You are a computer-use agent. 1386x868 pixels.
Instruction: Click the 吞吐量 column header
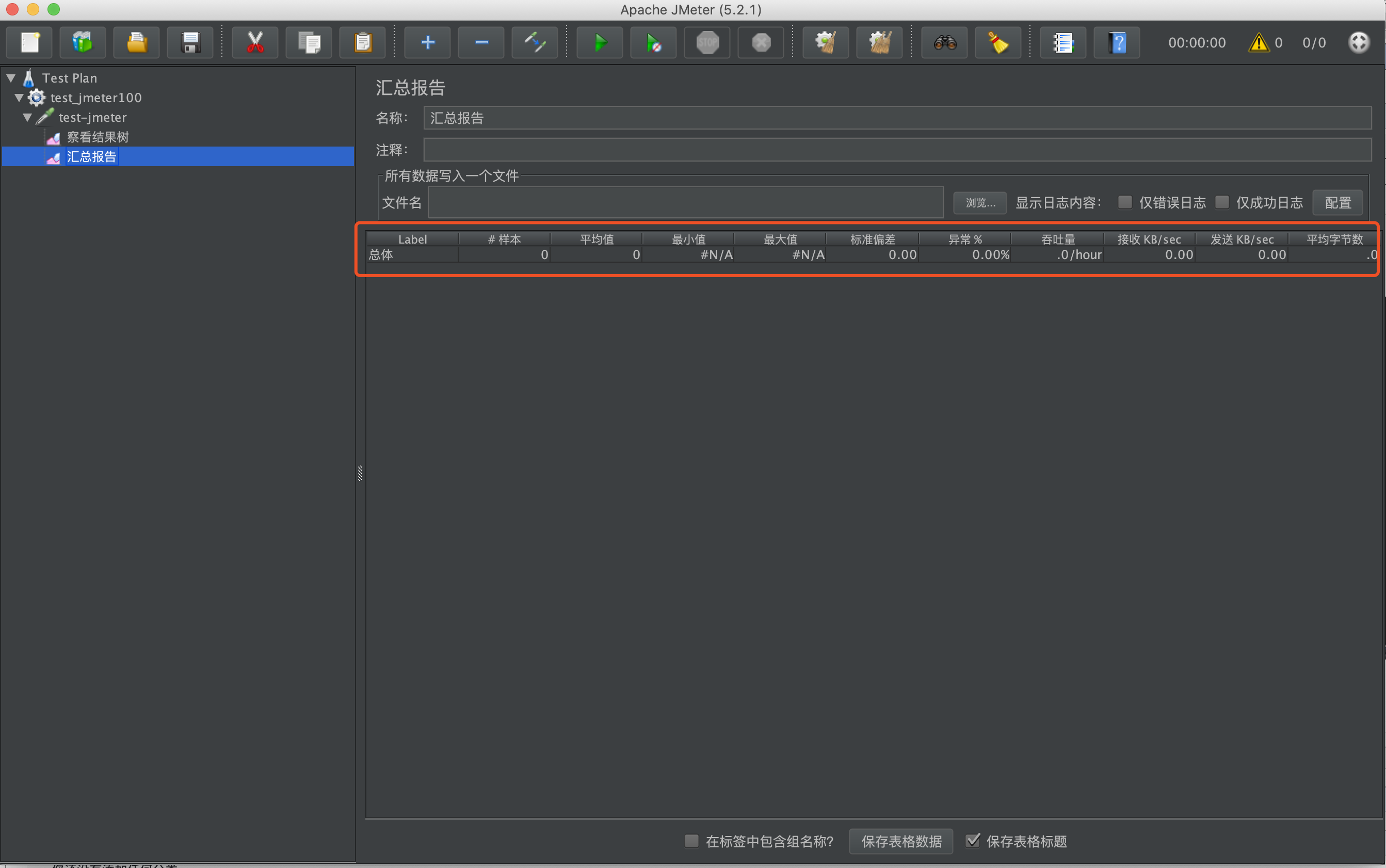pyautogui.click(x=1057, y=239)
